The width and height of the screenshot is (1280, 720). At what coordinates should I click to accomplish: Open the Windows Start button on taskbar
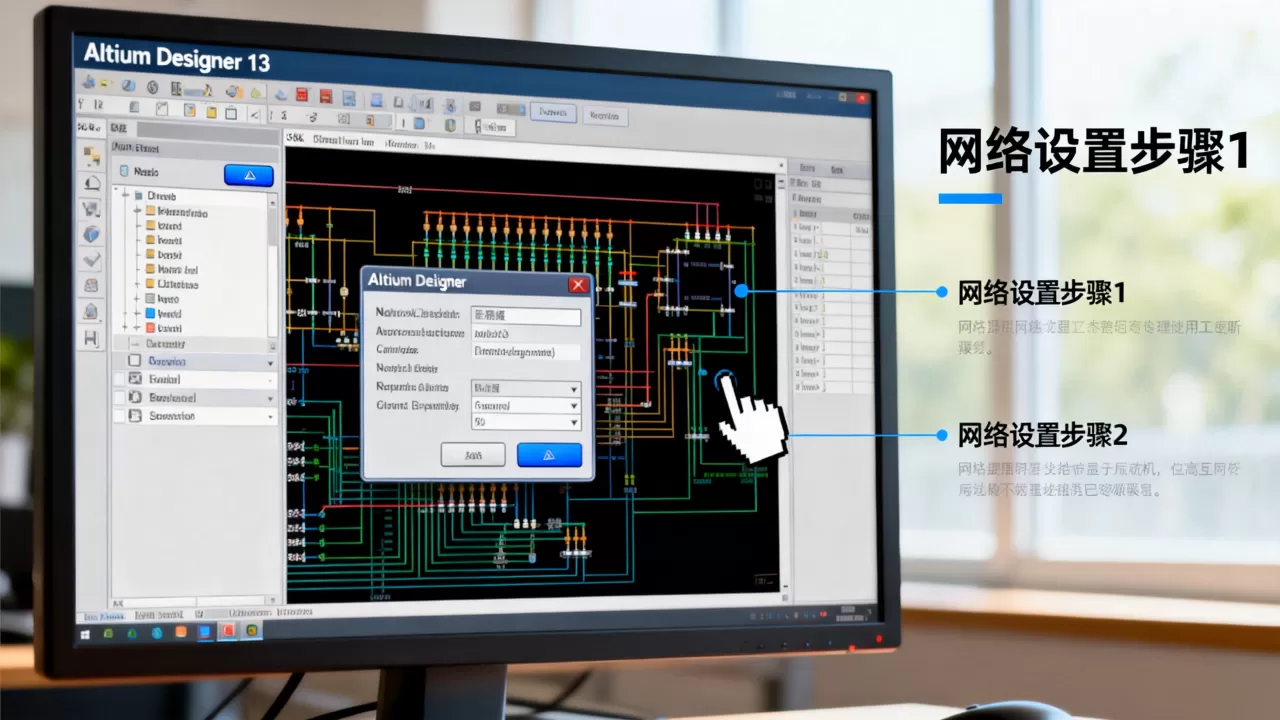pos(85,635)
